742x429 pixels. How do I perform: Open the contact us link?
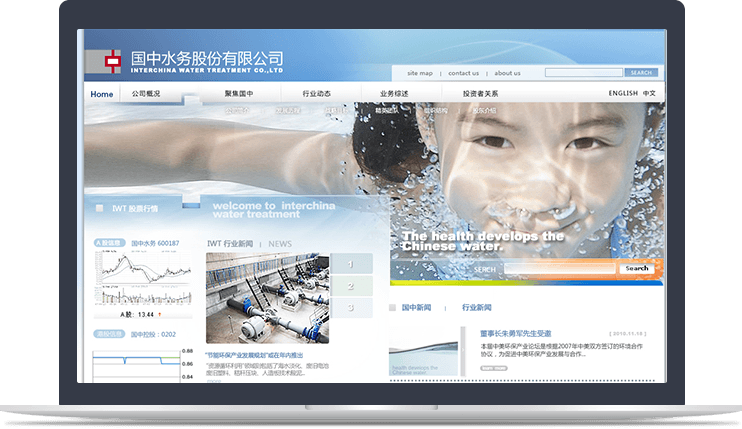point(463,73)
